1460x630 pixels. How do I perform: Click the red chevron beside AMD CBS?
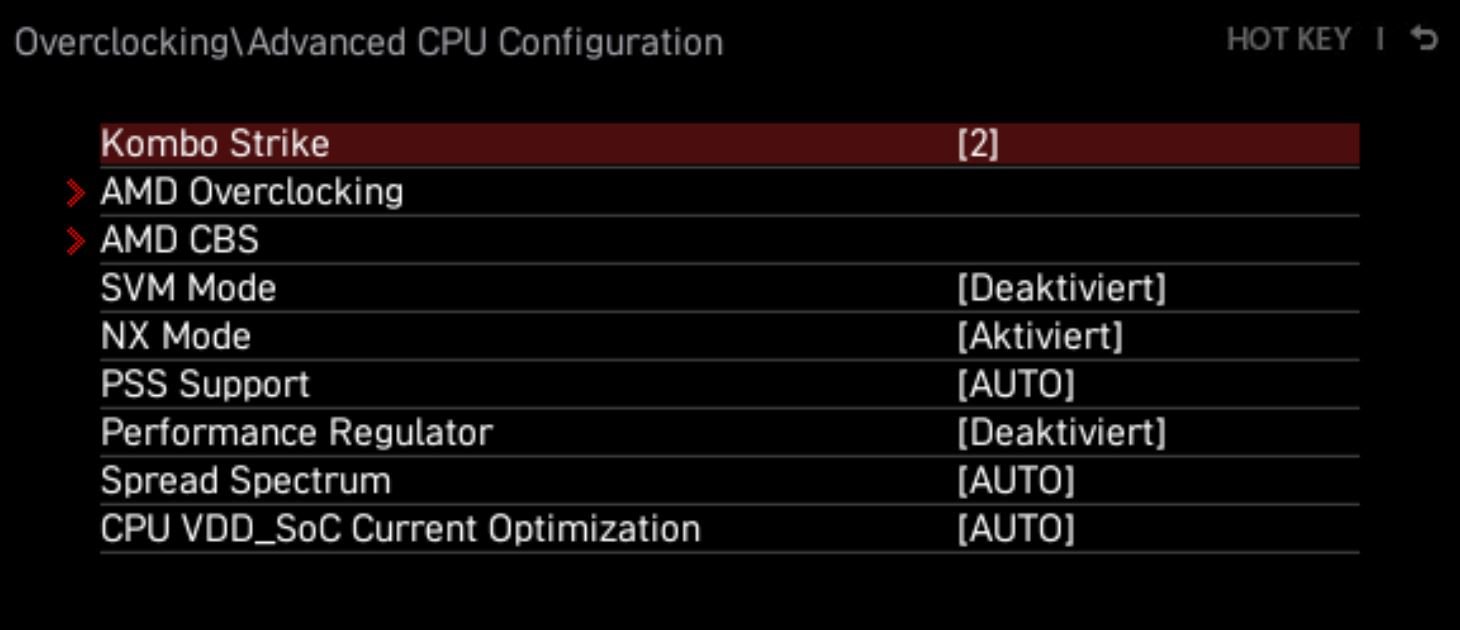pyautogui.click(x=76, y=240)
